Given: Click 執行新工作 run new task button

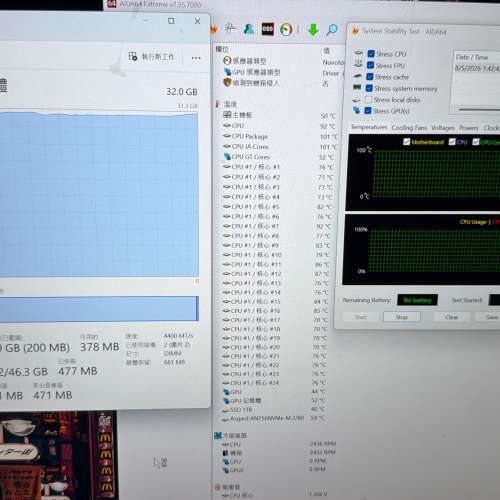Looking at the screenshot, I should coord(152,56).
